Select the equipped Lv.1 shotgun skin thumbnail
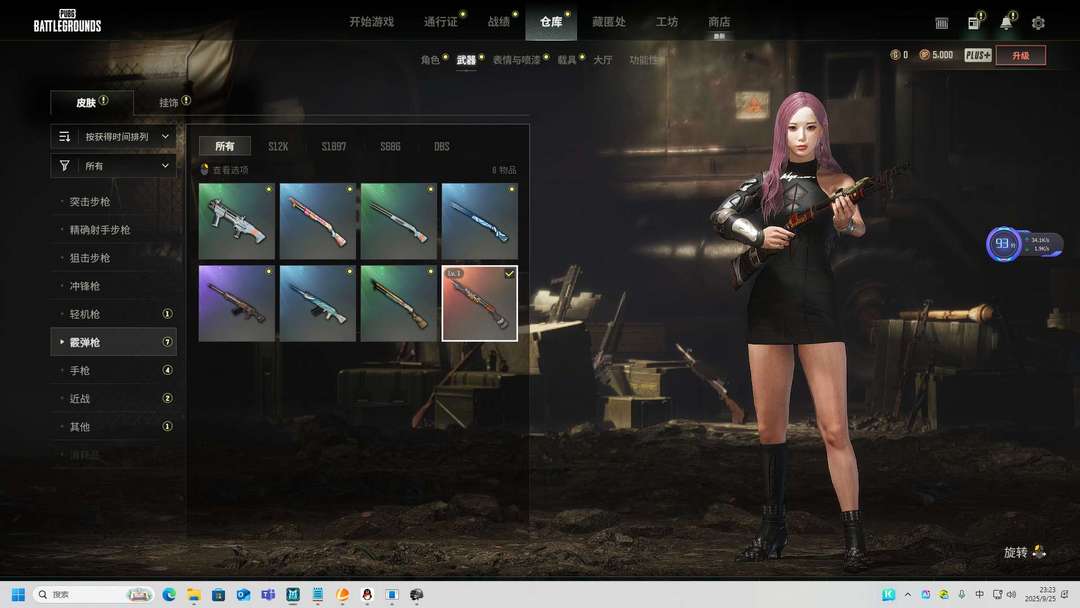 pos(479,304)
